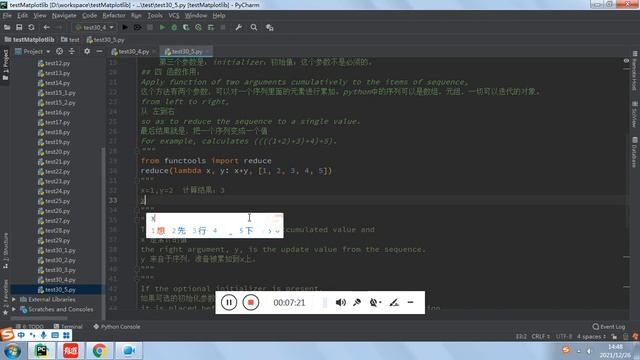
Task: Minimize the recorder bar with the dash
Action: point(411,302)
